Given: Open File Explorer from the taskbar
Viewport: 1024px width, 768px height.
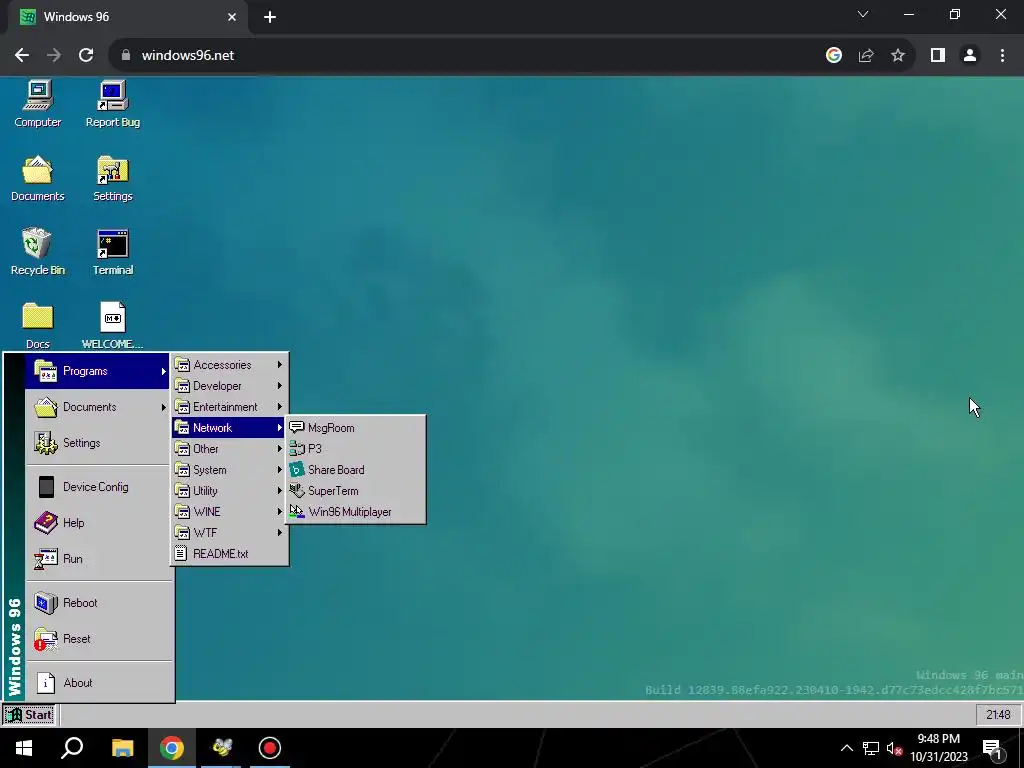Looking at the screenshot, I should tap(122, 748).
